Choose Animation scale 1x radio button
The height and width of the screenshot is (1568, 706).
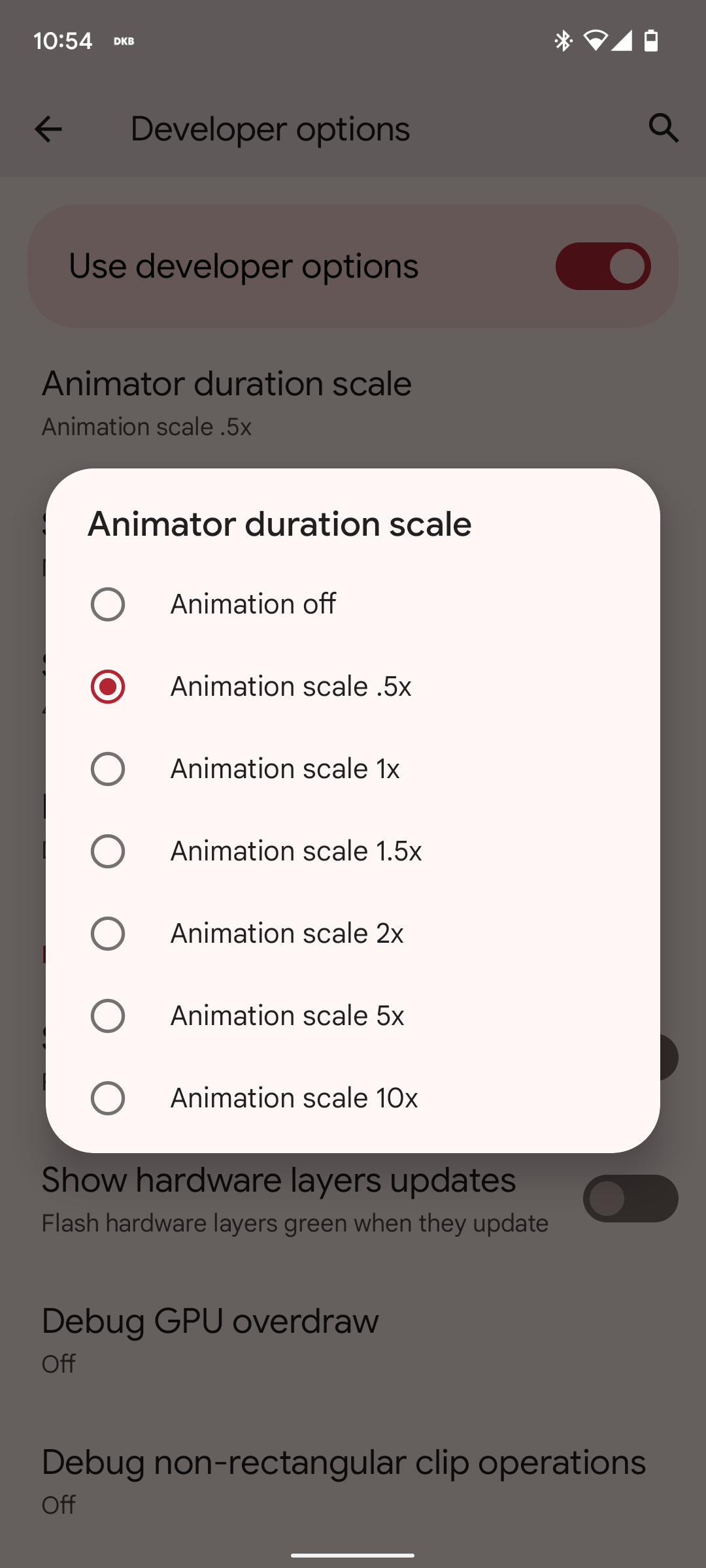[108, 769]
